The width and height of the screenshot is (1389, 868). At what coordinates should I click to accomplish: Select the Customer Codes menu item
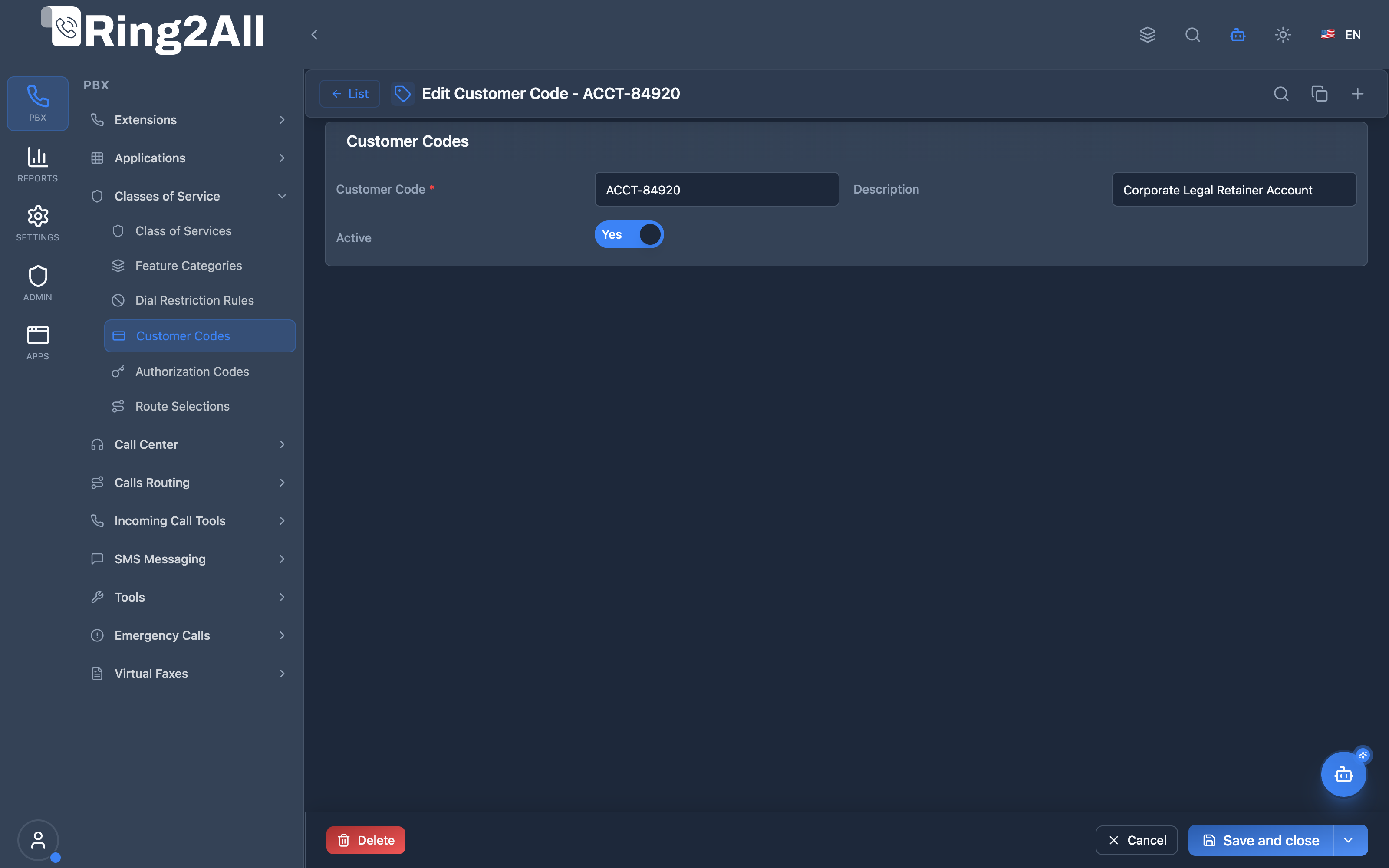coord(200,336)
